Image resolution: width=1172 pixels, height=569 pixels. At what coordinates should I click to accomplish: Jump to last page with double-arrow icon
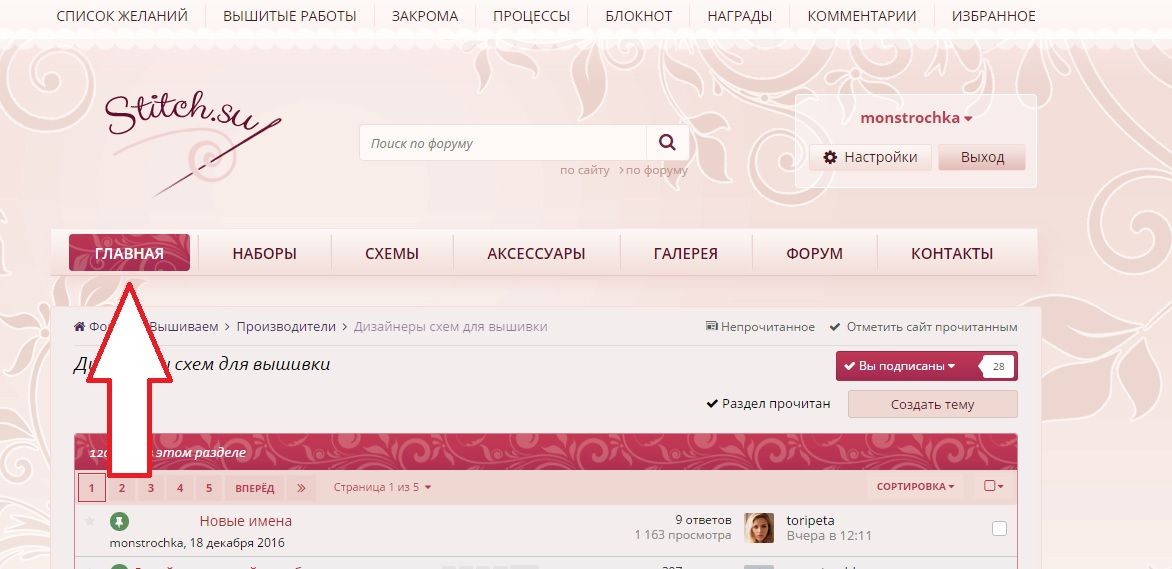click(300, 488)
